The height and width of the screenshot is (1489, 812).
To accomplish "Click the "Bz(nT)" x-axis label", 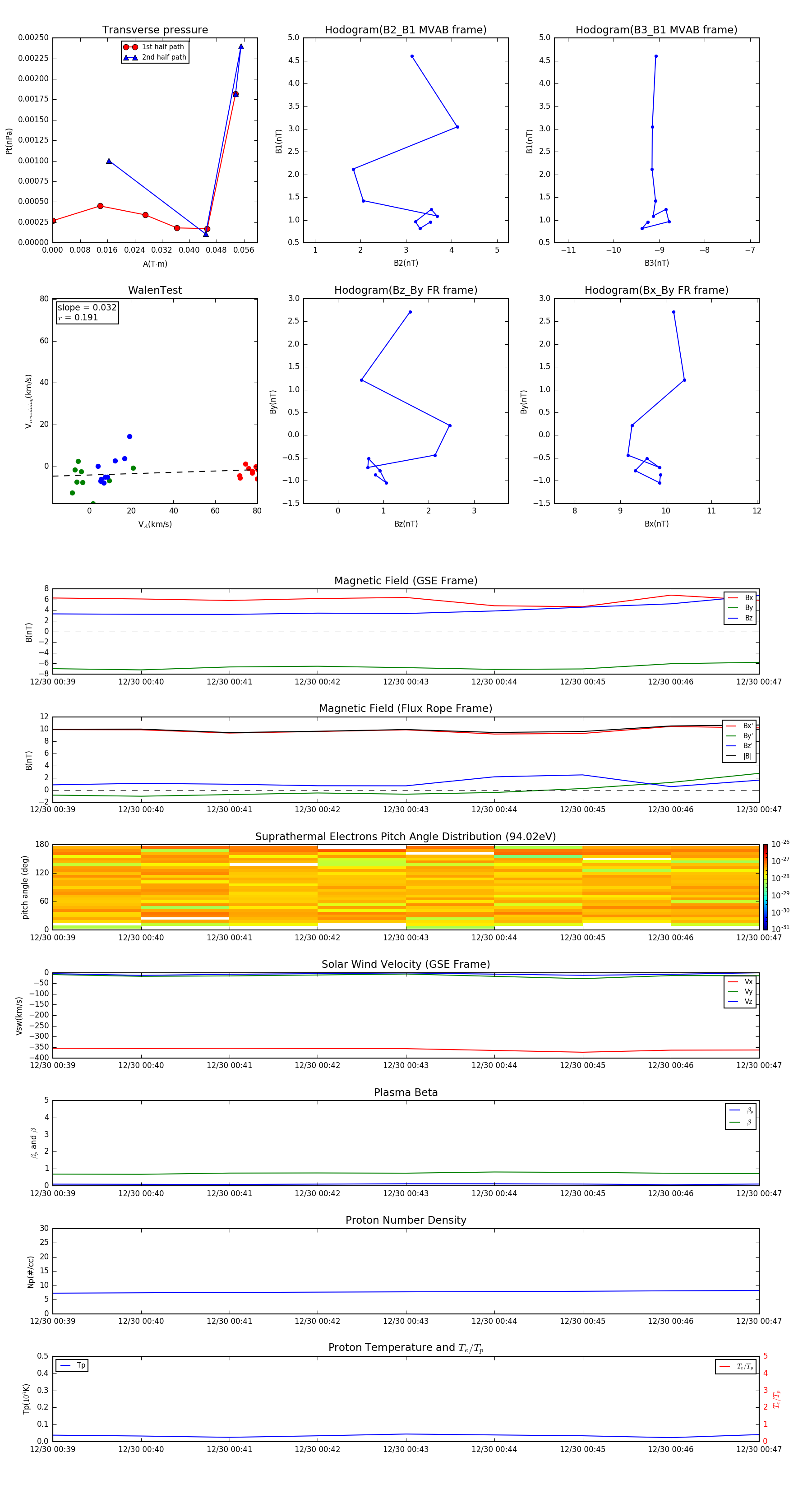I will 406,524.
